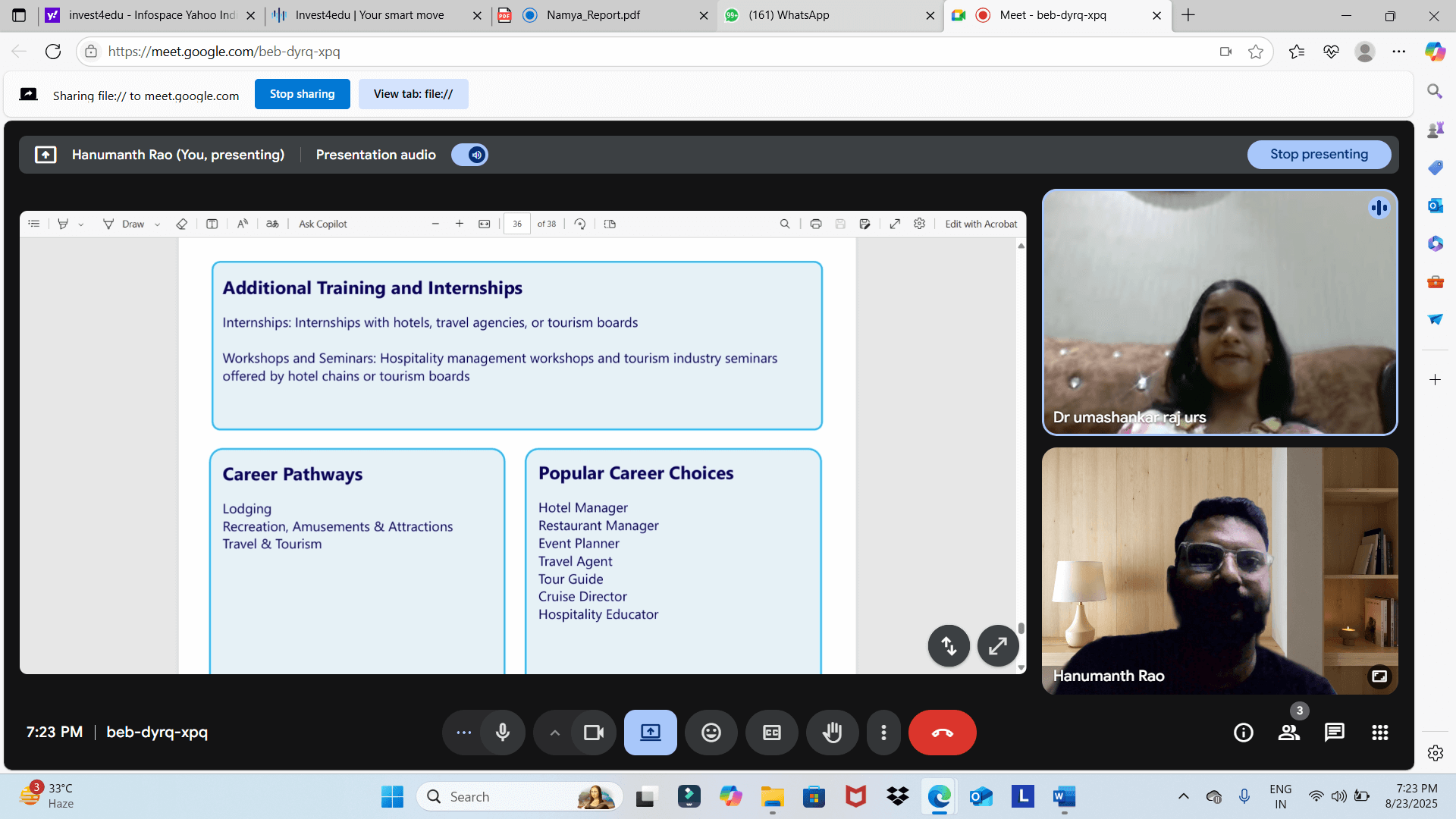Click the Stop presenting button
This screenshot has width=1456, height=819.
1319,155
